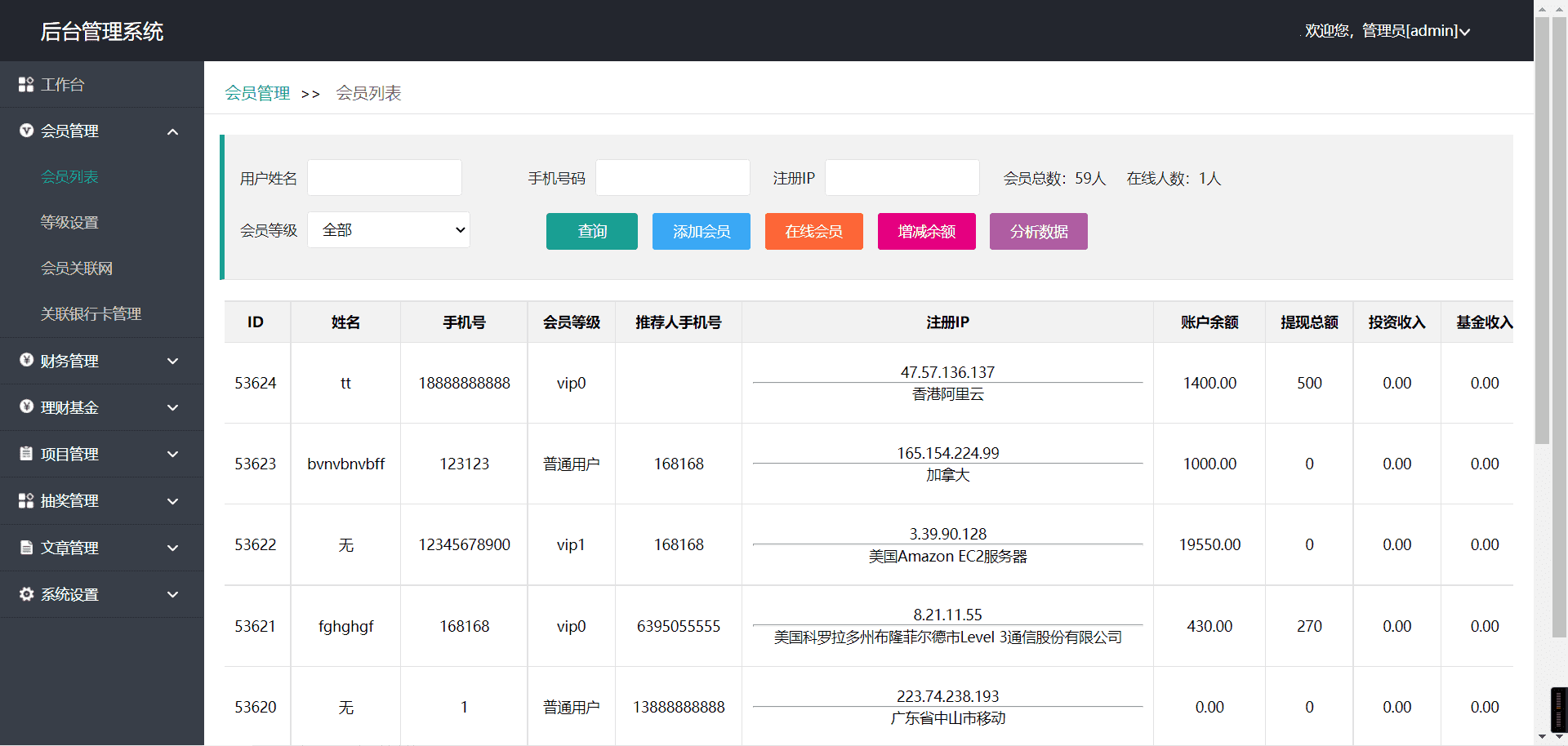Open 关联银行卡管理 menu item

(91, 313)
